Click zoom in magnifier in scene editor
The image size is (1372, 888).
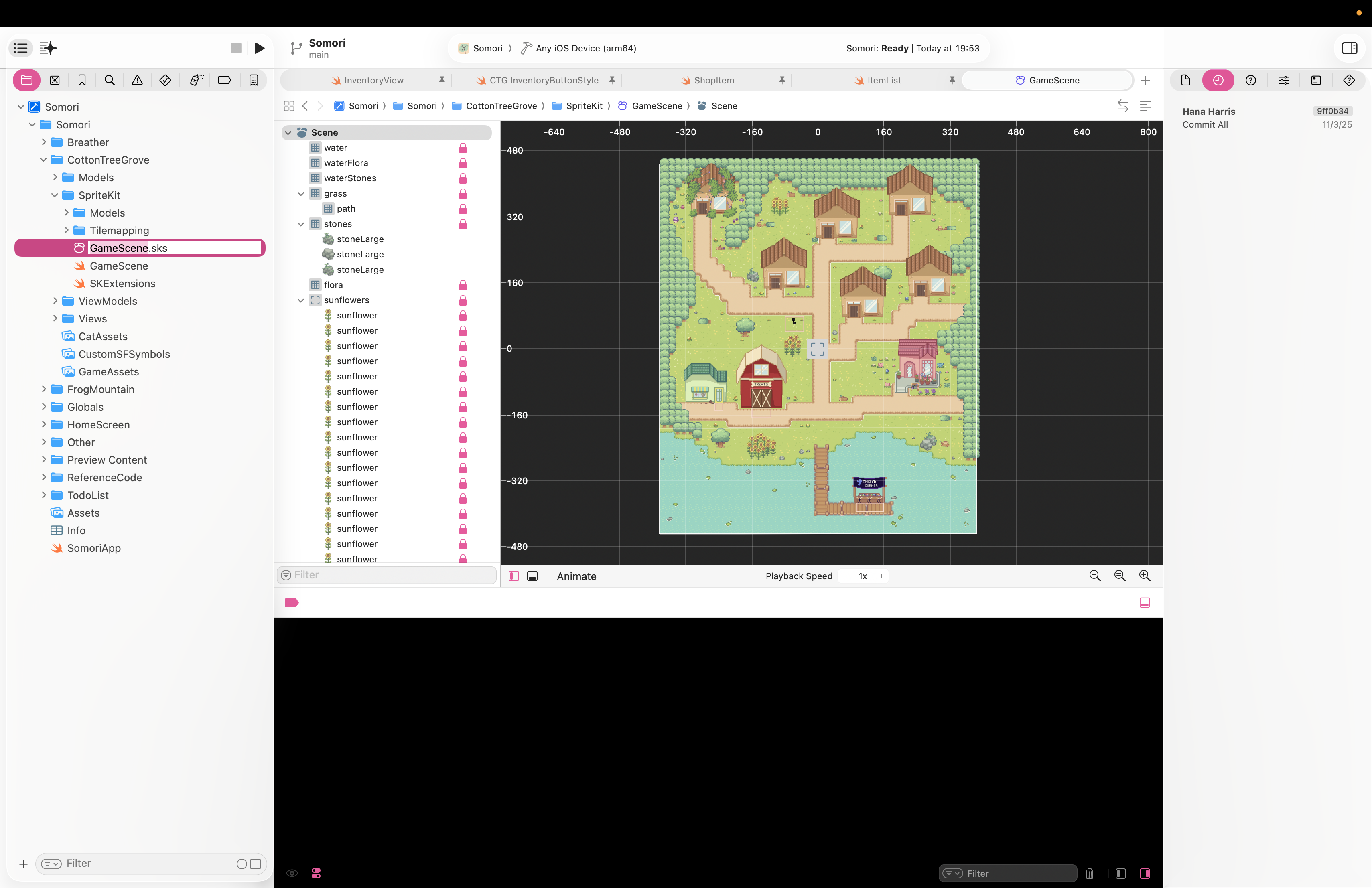[x=1144, y=576]
